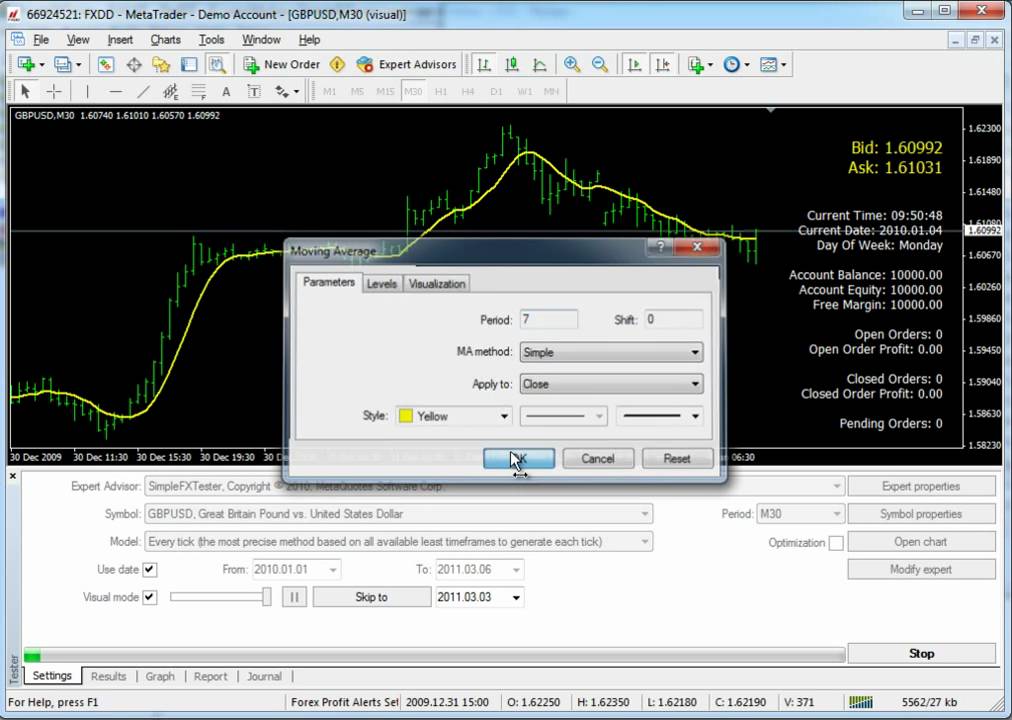Open the Tools menu
Screen dimensions: 1012x720
point(211,40)
